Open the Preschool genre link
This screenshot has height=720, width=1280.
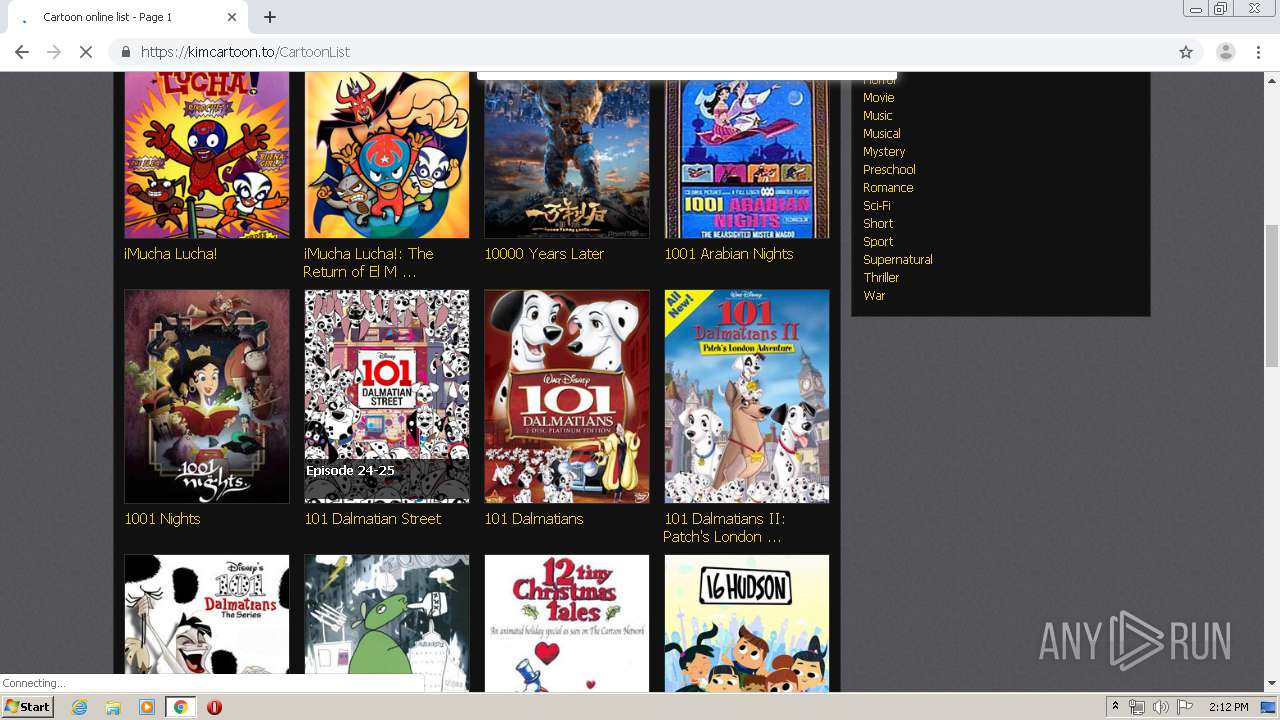click(x=889, y=169)
